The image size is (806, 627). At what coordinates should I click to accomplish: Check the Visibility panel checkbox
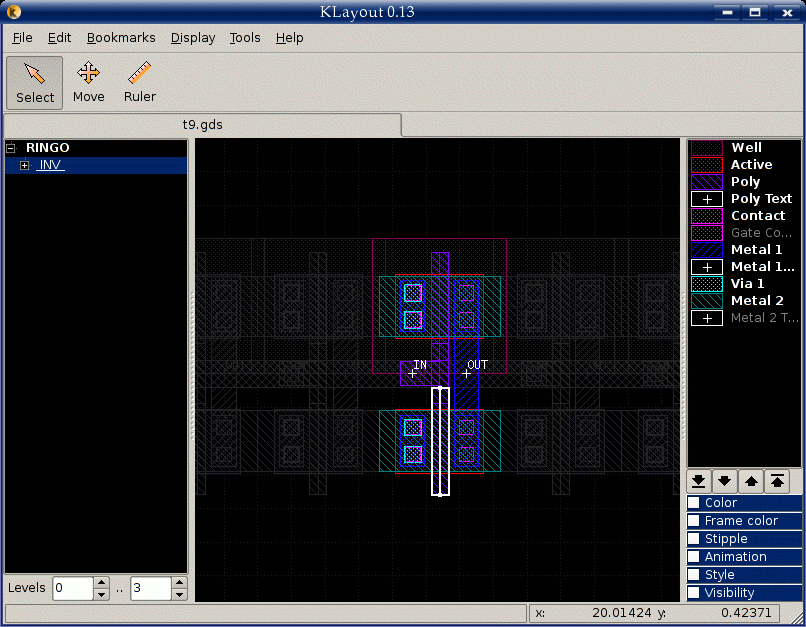(694, 593)
